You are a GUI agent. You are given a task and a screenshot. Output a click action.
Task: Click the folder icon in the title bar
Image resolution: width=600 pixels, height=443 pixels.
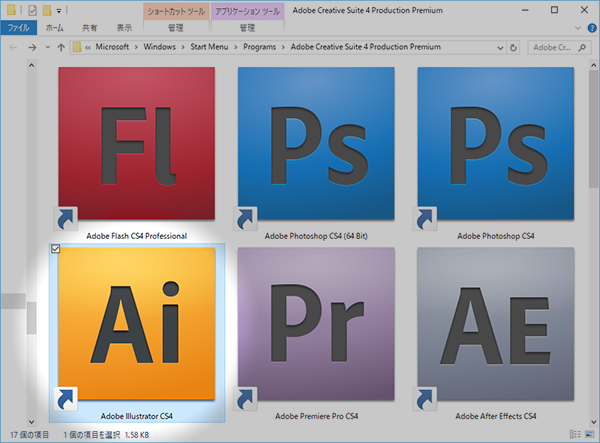coord(11,10)
